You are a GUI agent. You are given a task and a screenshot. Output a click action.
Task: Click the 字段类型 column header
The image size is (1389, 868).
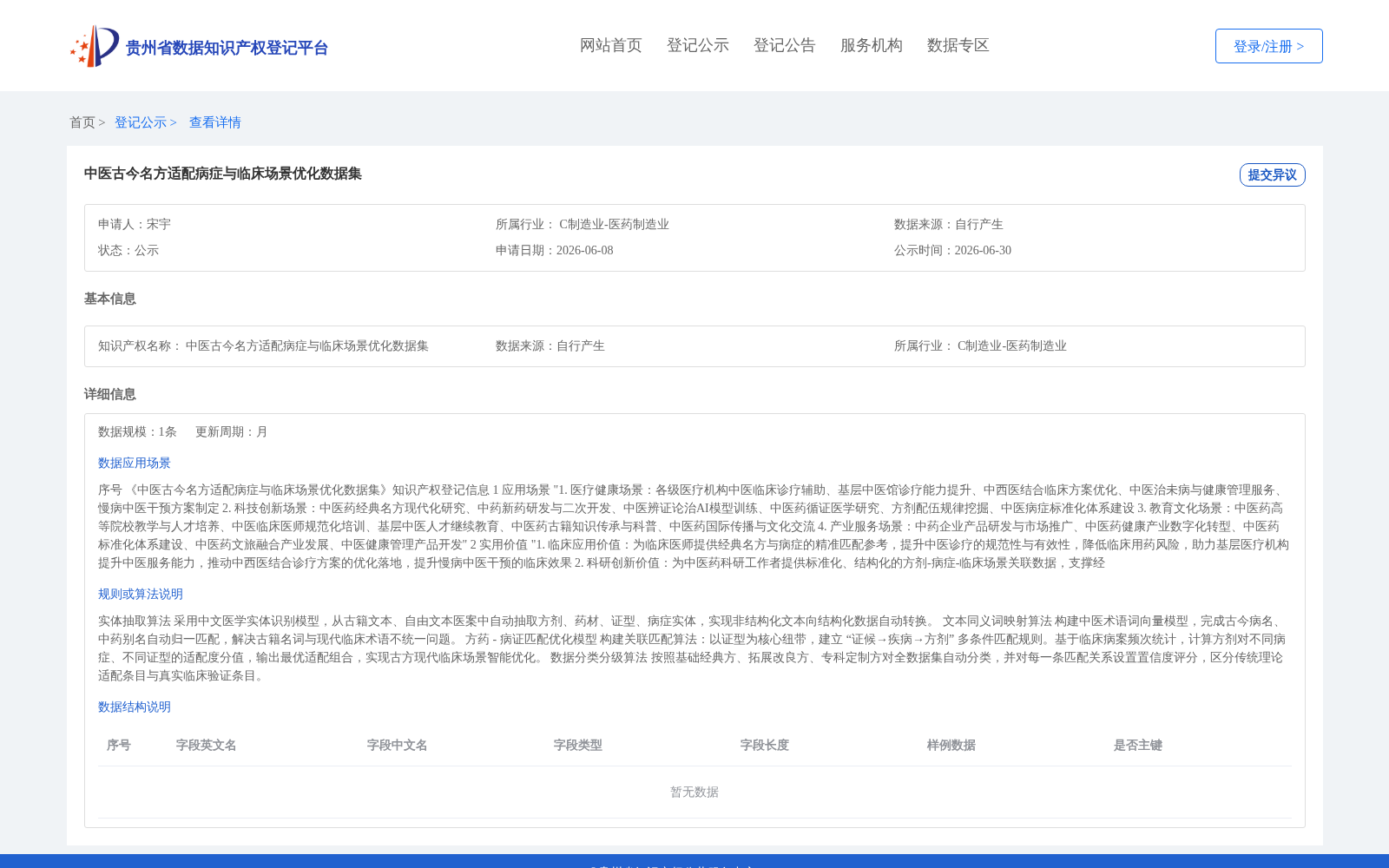click(578, 745)
